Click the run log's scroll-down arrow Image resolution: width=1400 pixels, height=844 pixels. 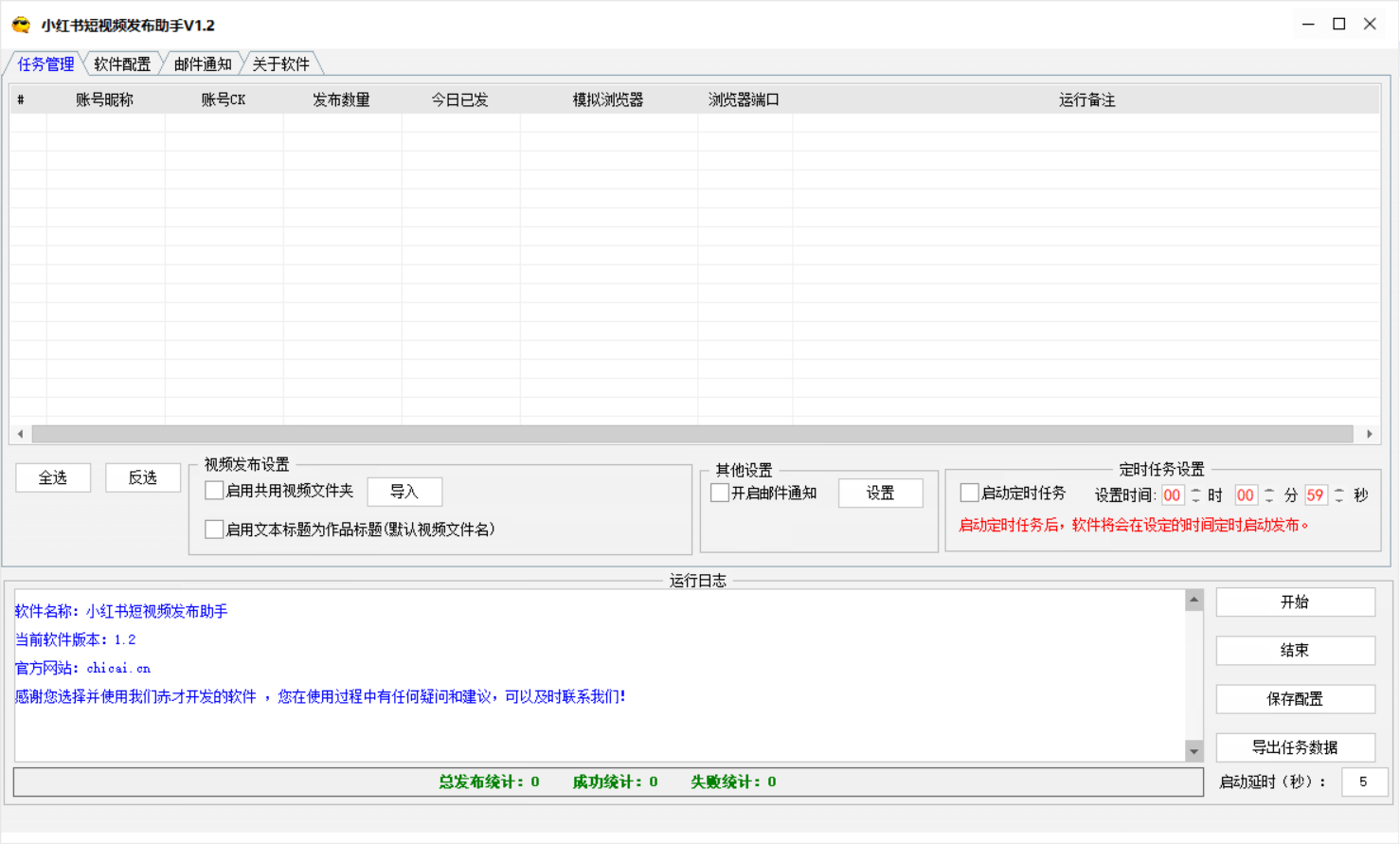1194,751
